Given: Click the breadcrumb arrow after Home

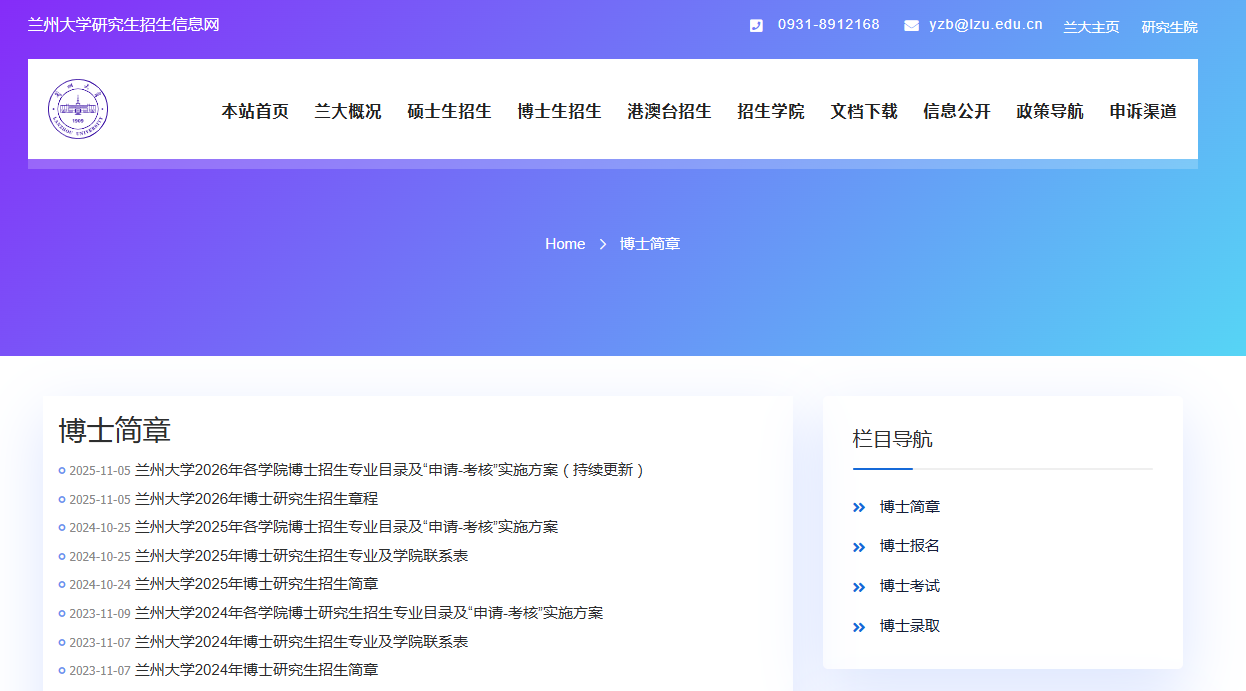Looking at the screenshot, I should 603,244.
